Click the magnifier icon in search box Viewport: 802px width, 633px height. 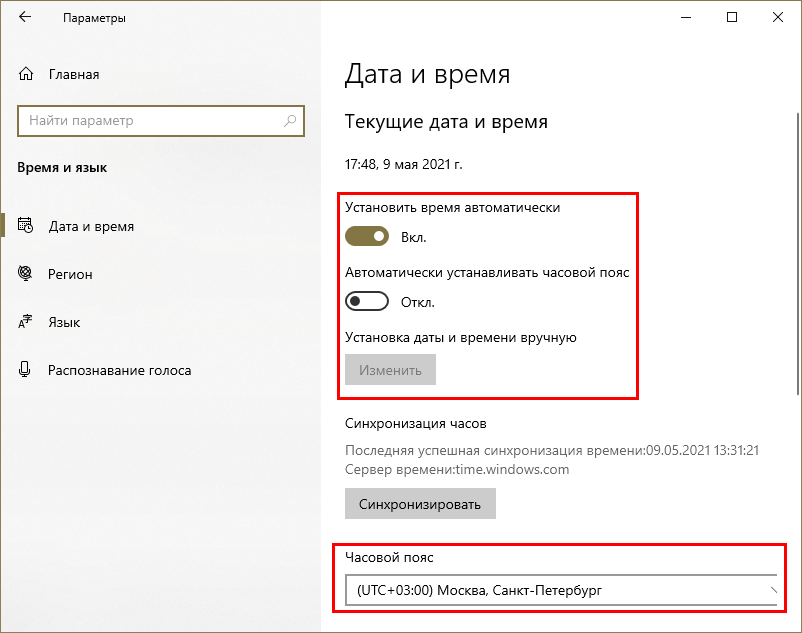290,121
